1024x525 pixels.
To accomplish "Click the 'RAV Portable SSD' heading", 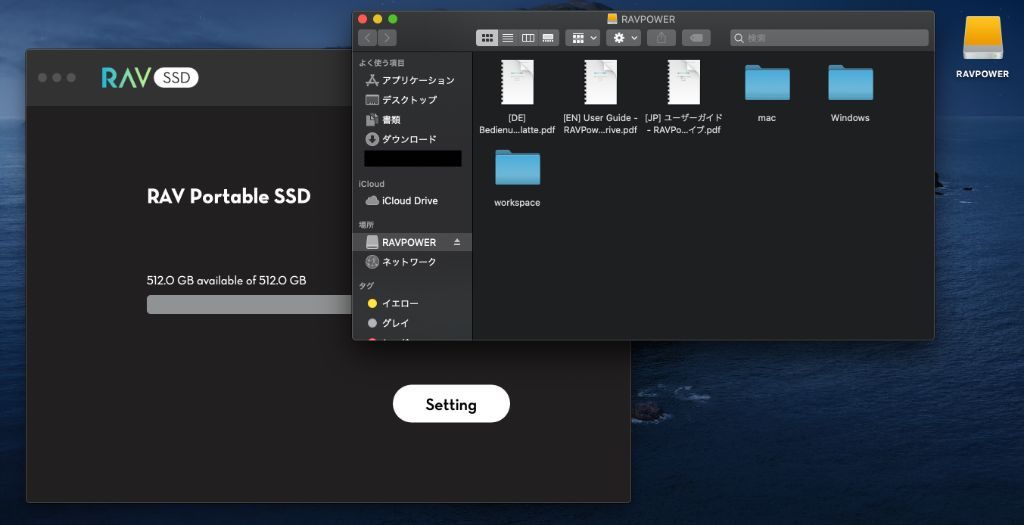I will click(229, 196).
